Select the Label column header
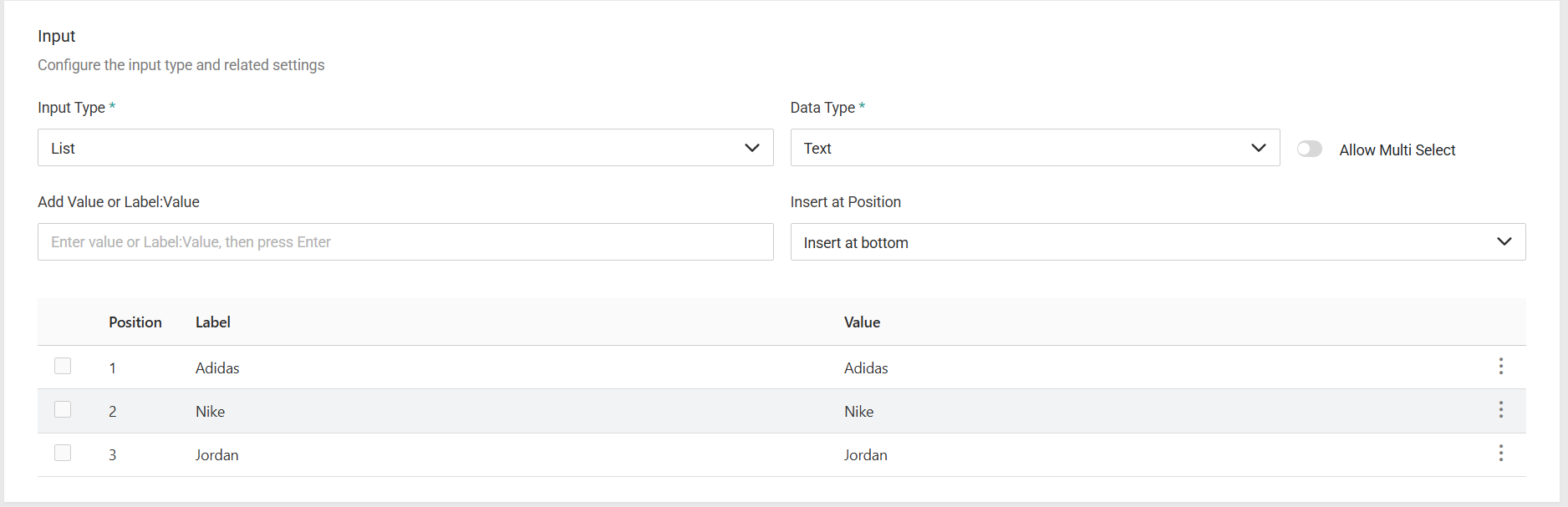 pyautogui.click(x=212, y=322)
